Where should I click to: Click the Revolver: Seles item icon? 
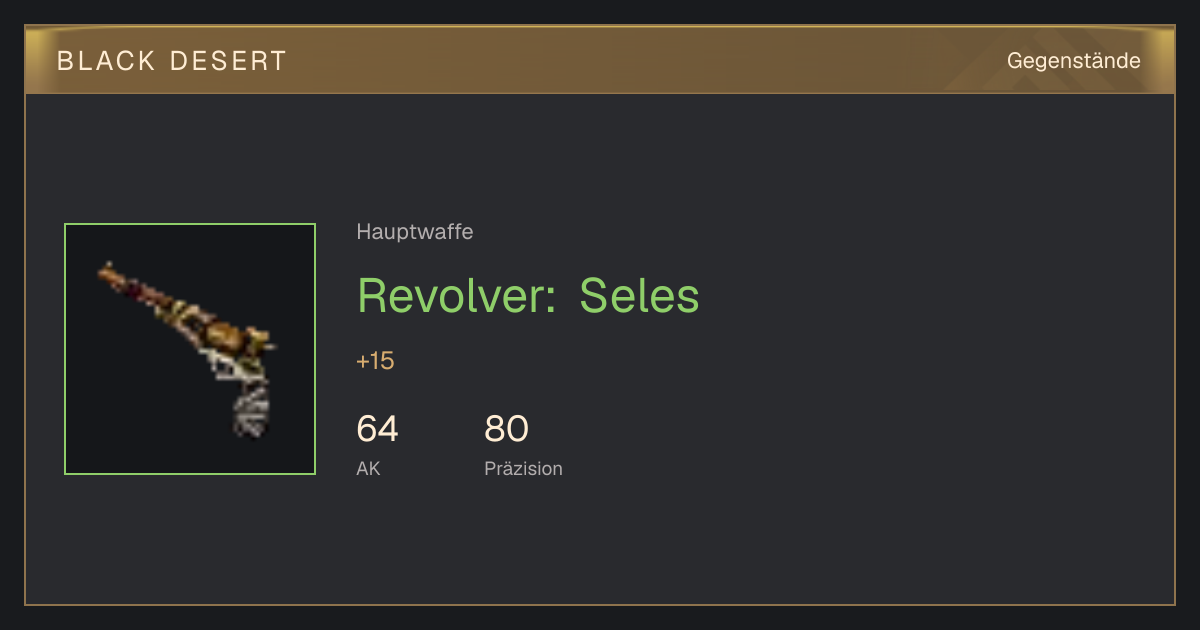[190, 349]
